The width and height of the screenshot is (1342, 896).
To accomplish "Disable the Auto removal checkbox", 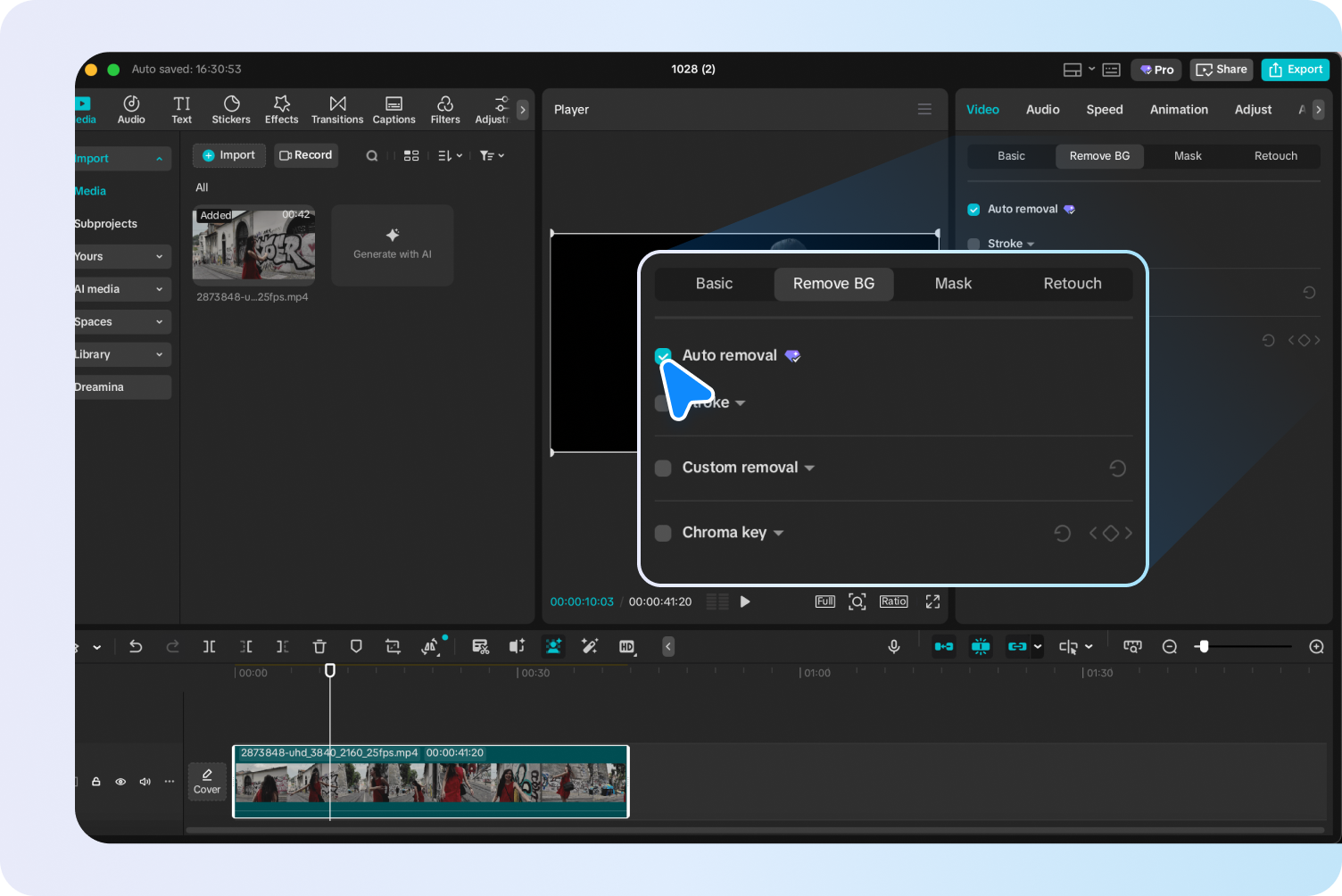I will (663, 355).
